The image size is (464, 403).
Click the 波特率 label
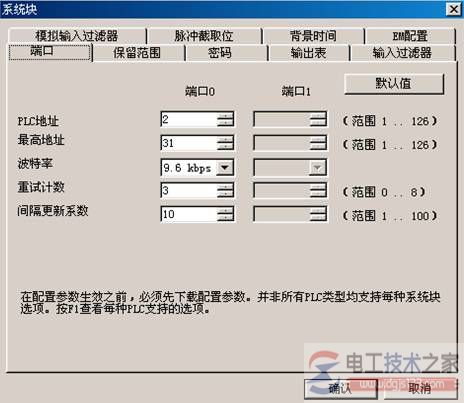35,163
